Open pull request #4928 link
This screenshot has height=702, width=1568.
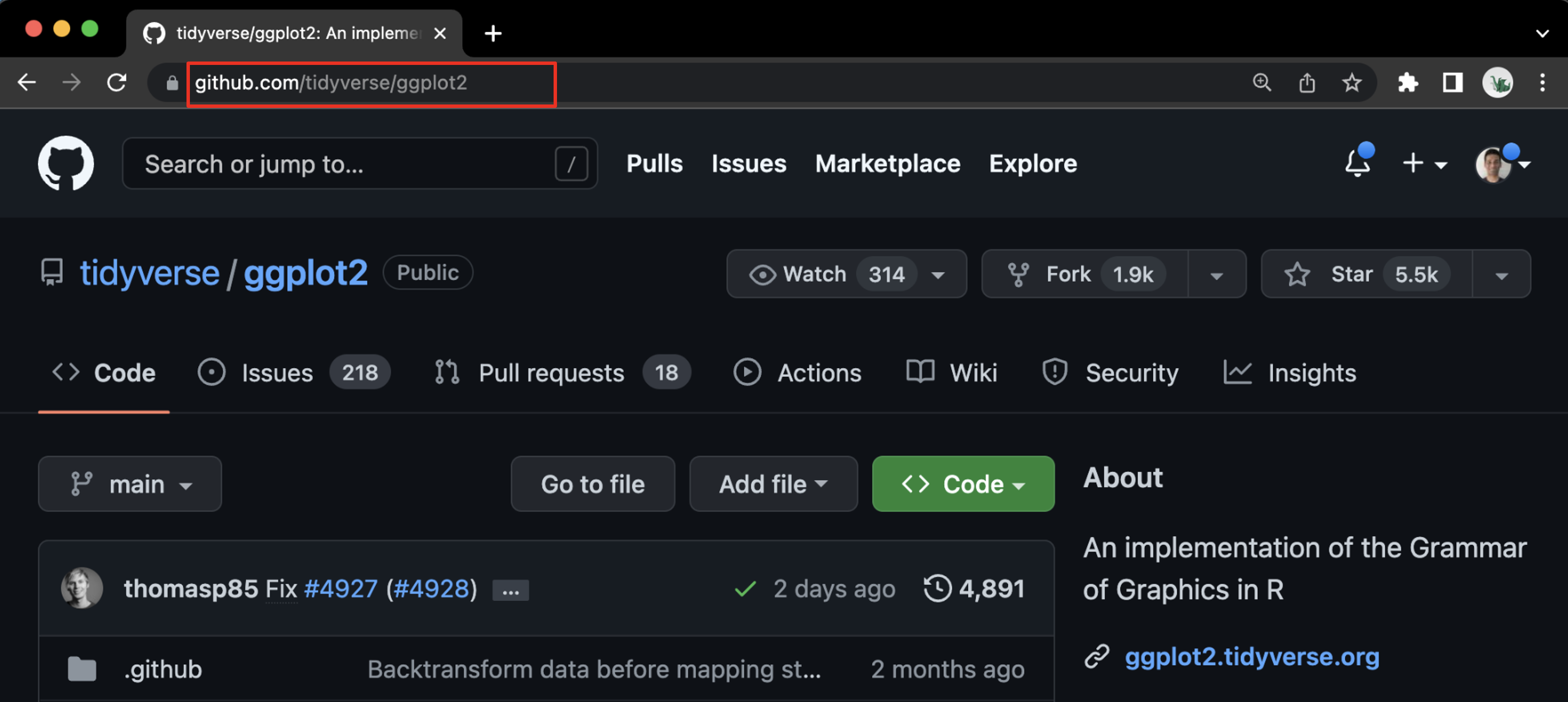pos(432,589)
